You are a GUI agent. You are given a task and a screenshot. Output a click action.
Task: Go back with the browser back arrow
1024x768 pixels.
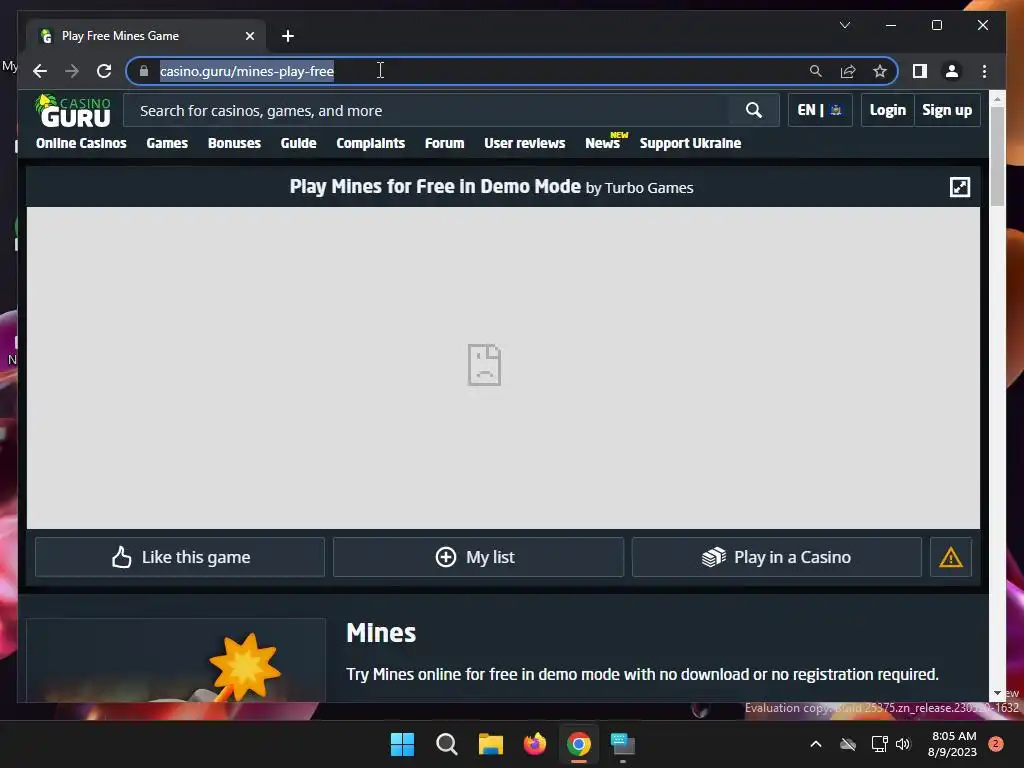40,71
